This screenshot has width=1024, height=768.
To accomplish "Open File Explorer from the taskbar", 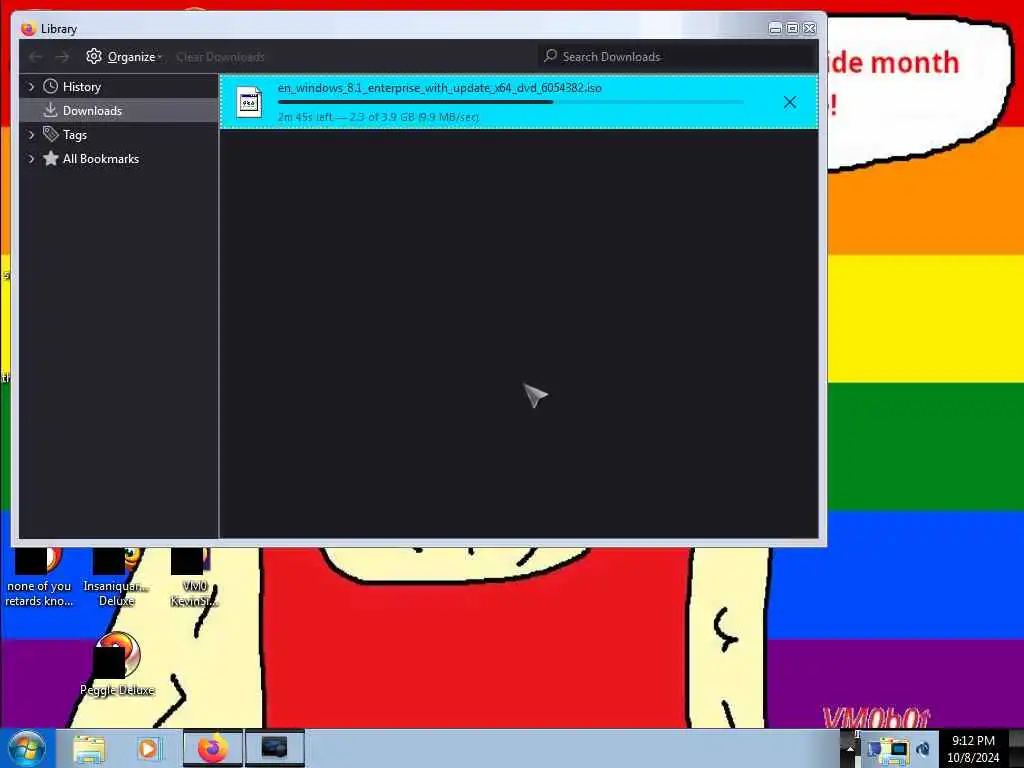I will (89, 748).
